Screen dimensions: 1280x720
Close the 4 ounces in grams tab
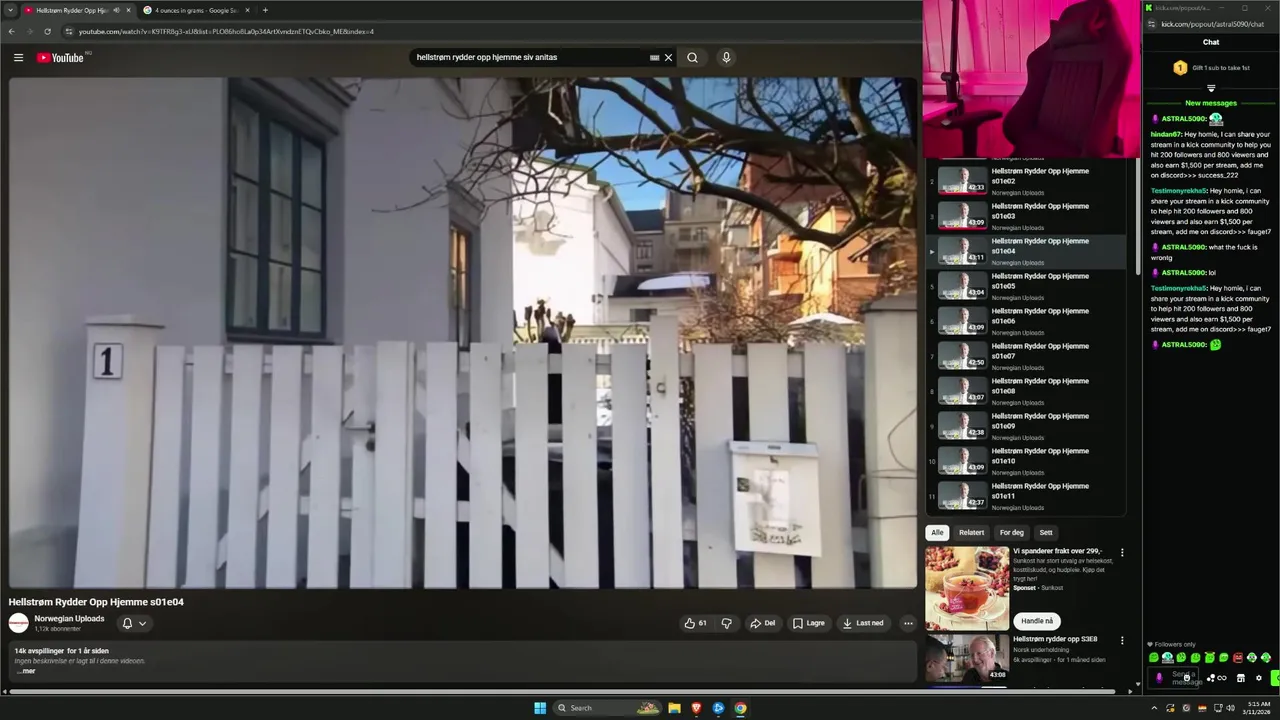point(247,10)
